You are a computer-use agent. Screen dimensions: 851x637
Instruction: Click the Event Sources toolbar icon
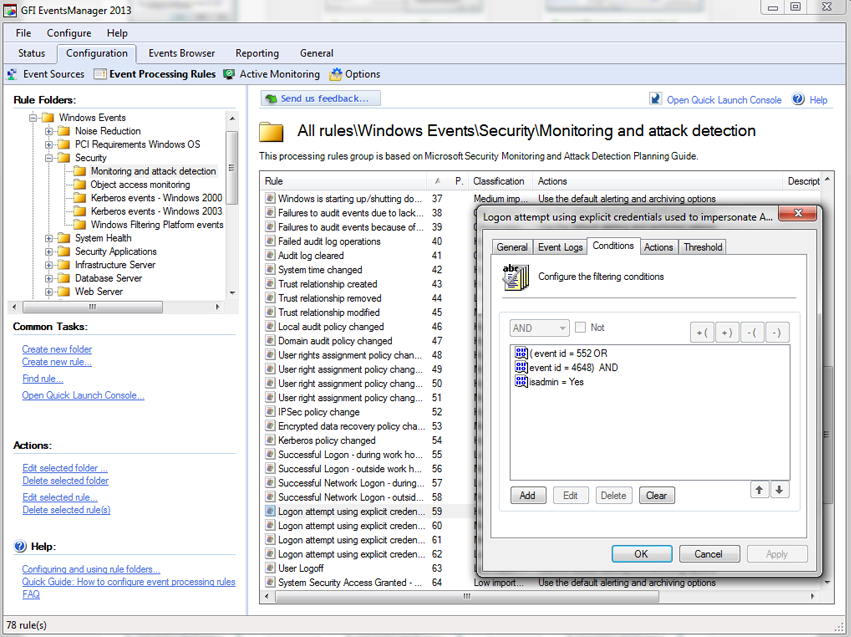12,74
